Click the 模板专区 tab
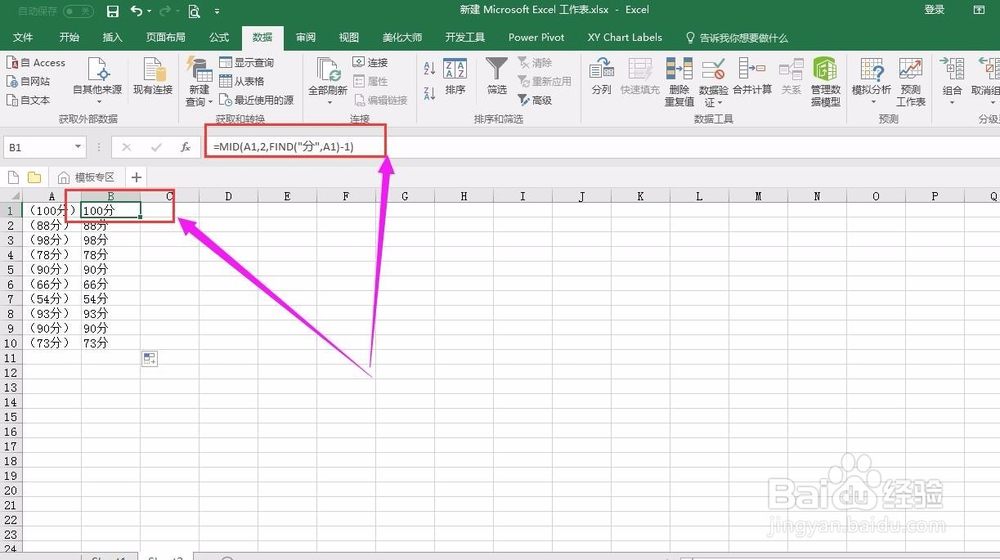 (x=86, y=177)
